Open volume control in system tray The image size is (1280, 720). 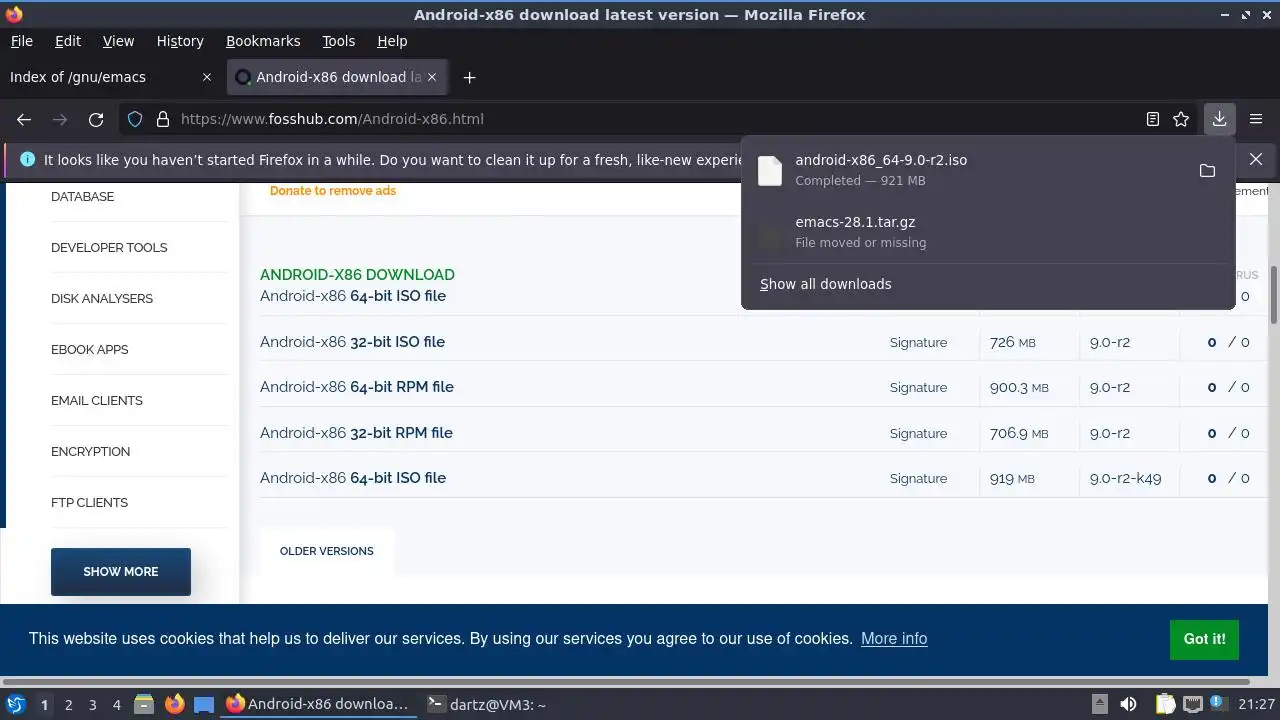pos(1128,705)
